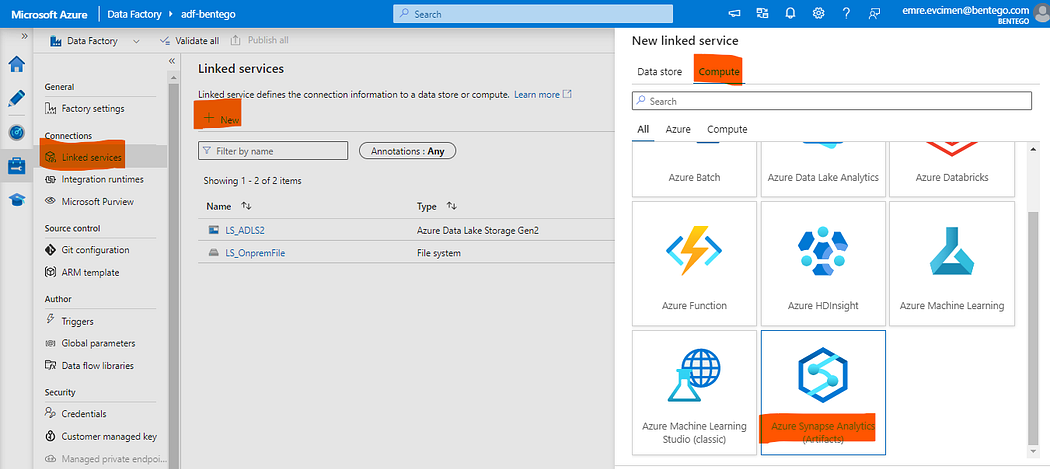Click the New linked service button
The image size is (1050, 469).
tap(222, 119)
